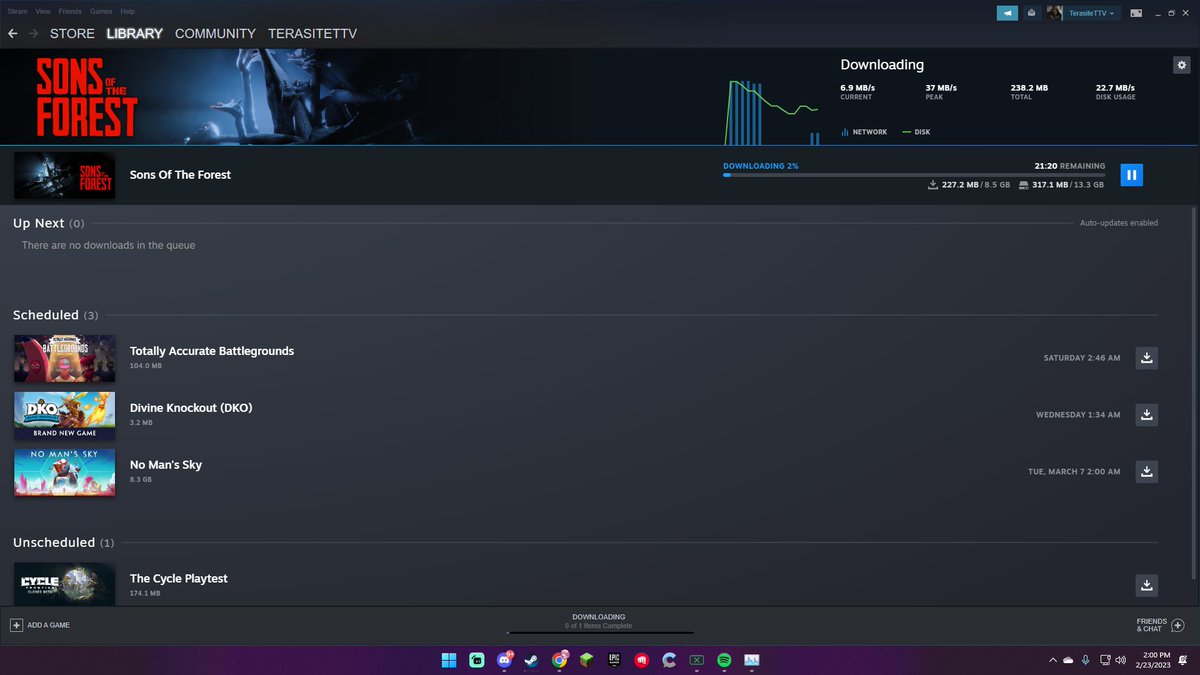This screenshot has width=1200, height=675.
Task: Download No Man's Sky update now
Action: coord(1147,471)
